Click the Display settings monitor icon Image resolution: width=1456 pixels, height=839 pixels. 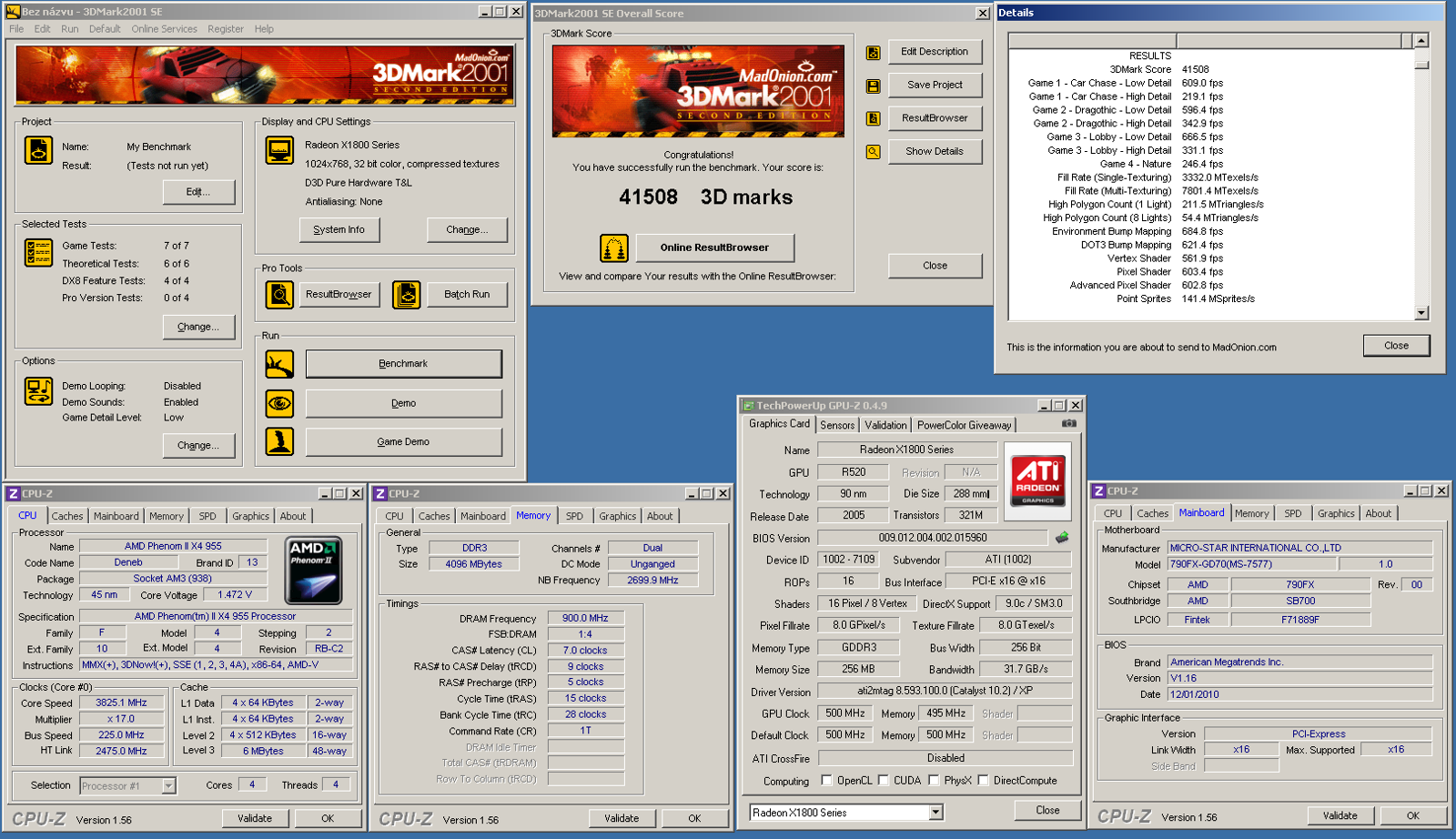pyautogui.click(x=279, y=150)
